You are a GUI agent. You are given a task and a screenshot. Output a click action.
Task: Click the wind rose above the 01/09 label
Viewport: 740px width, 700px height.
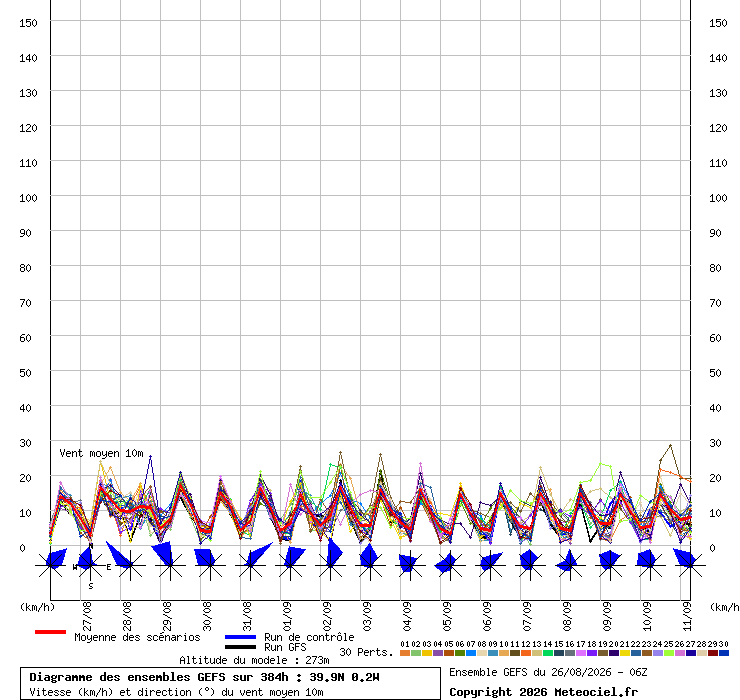291,565
